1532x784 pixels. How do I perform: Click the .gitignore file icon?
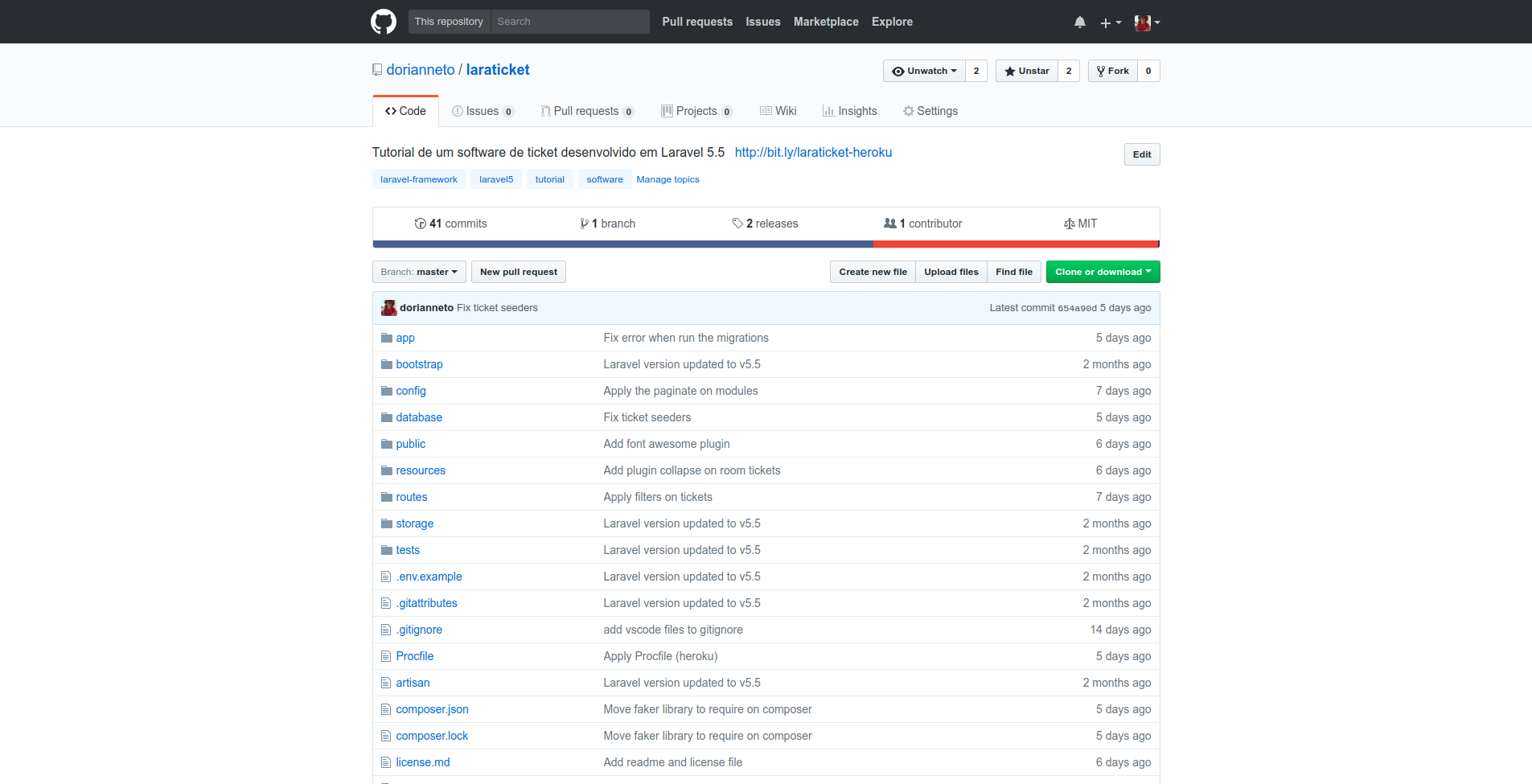click(386, 630)
